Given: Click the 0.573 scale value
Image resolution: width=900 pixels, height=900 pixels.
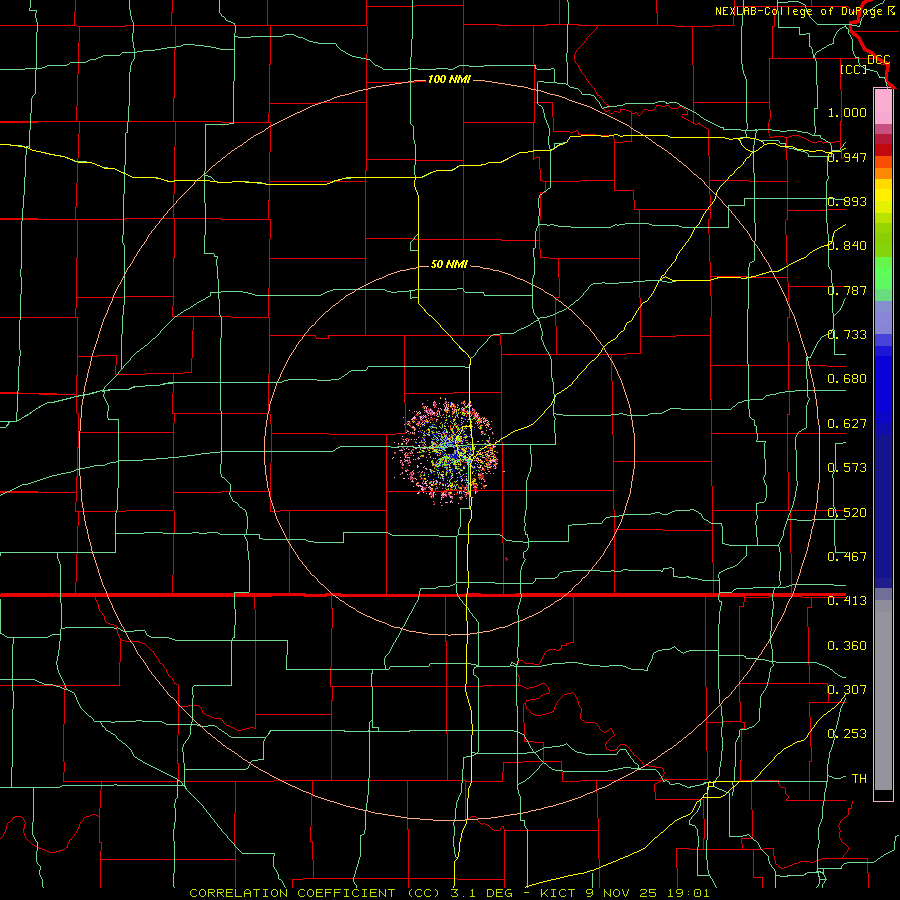Looking at the screenshot, I should [847, 468].
